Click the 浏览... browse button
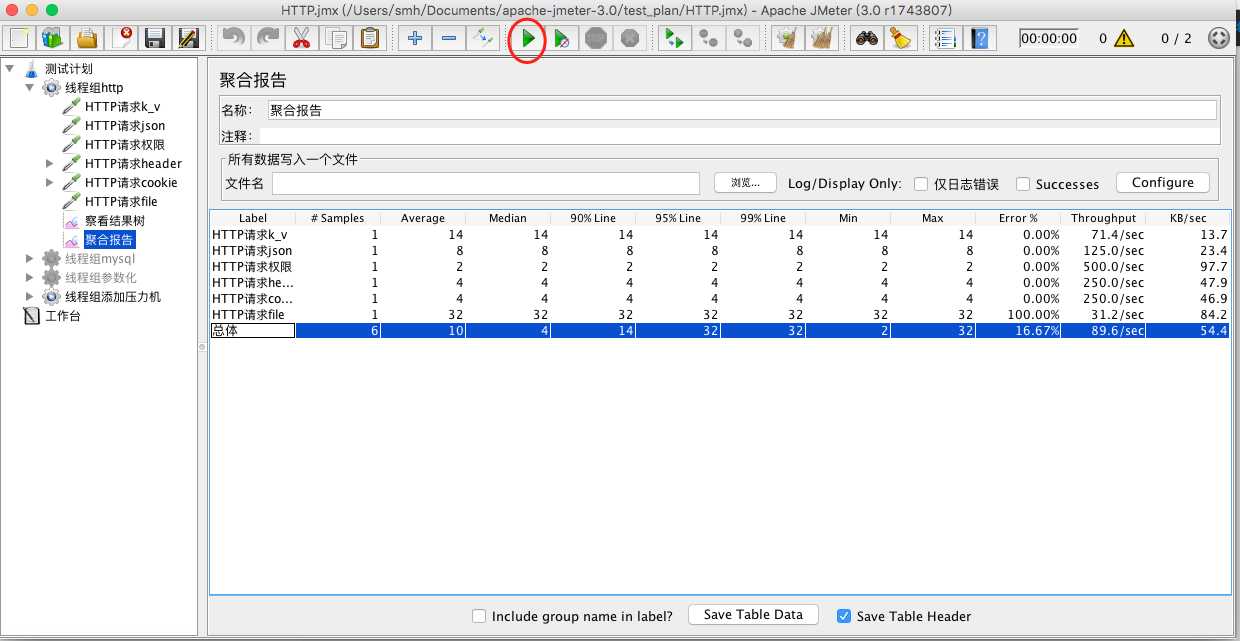The height and width of the screenshot is (641, 1240). click(745, 183)
